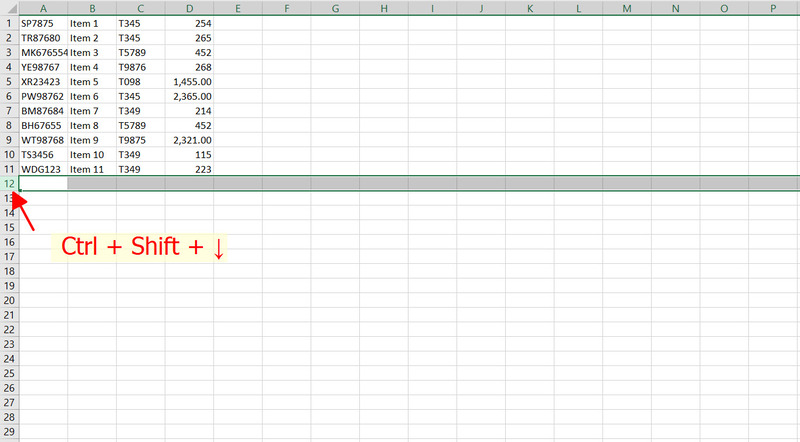Select column A header

pos(43,8)
